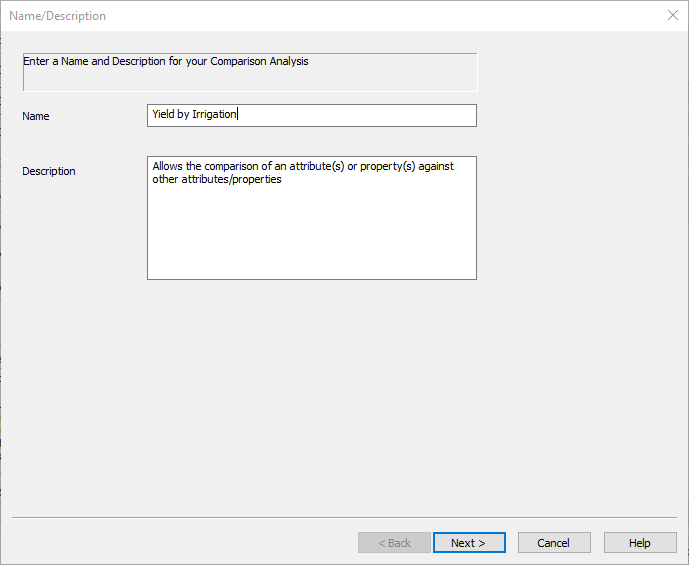Click the word "against" in the Description text
The width and height of the screenshot is (689, 565).
pyautogui.click(x=436, y=166)
